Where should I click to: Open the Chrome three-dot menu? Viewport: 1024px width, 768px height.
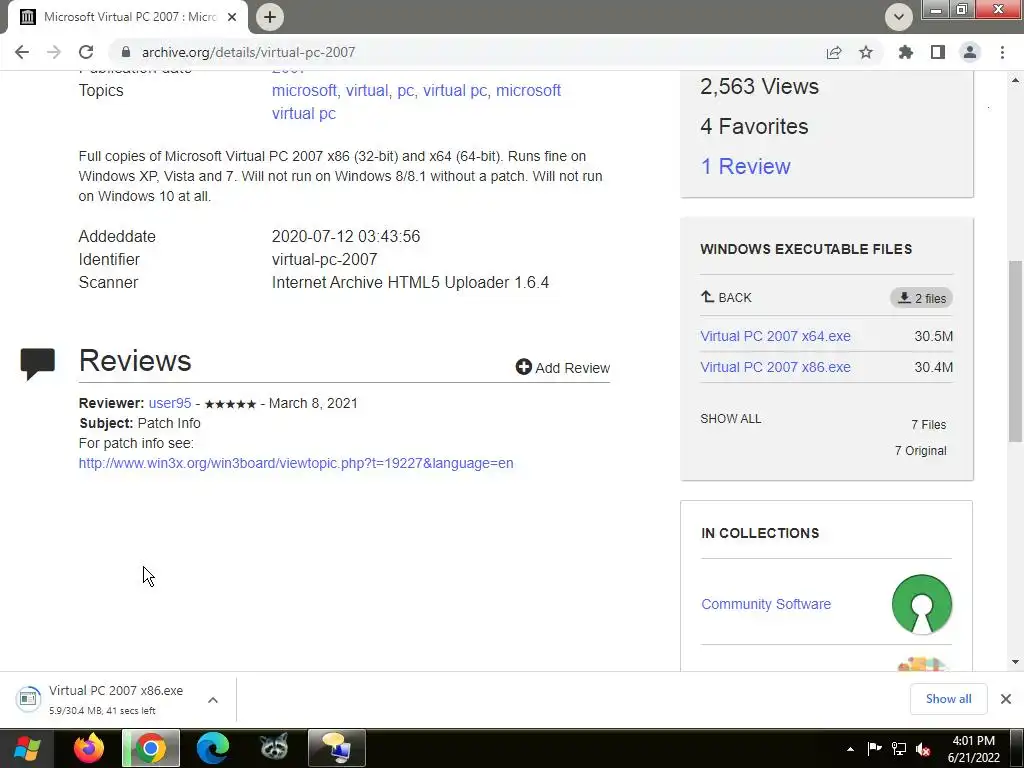(x=1002, y=52)
